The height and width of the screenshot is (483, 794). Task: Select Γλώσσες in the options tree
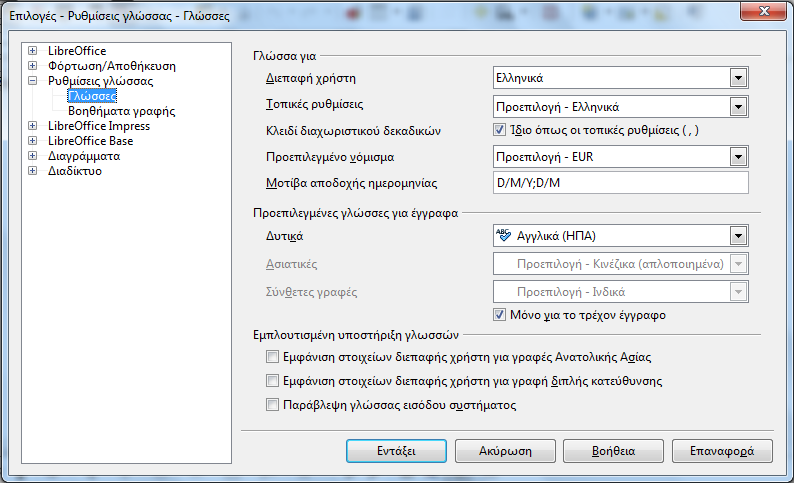(92, 96)
